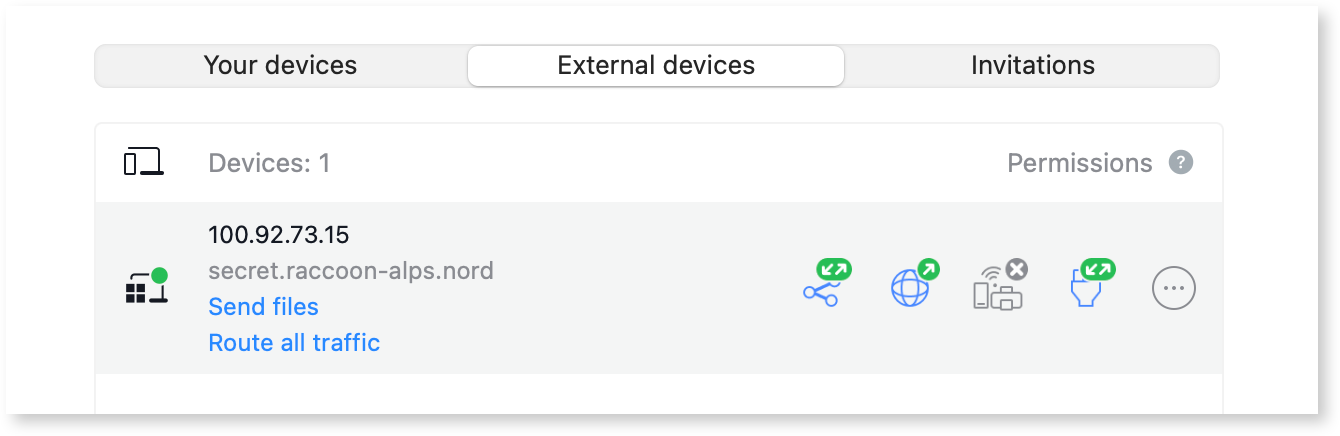Click the gray X badge on local network icon

(1017, 268)
